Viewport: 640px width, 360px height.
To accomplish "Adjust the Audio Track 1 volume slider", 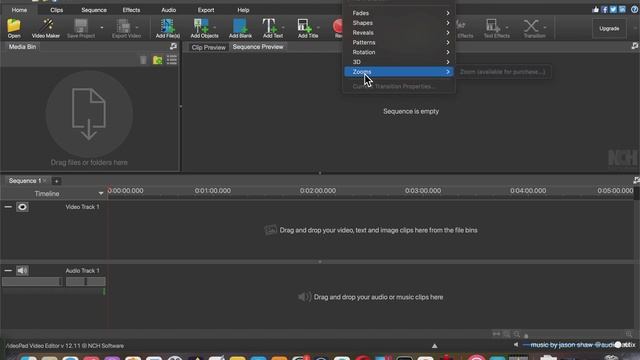I will pyautogui.click(x=32, y=281).
